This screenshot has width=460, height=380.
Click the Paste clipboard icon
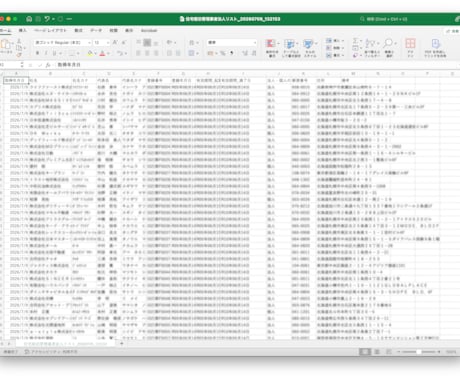5,44
